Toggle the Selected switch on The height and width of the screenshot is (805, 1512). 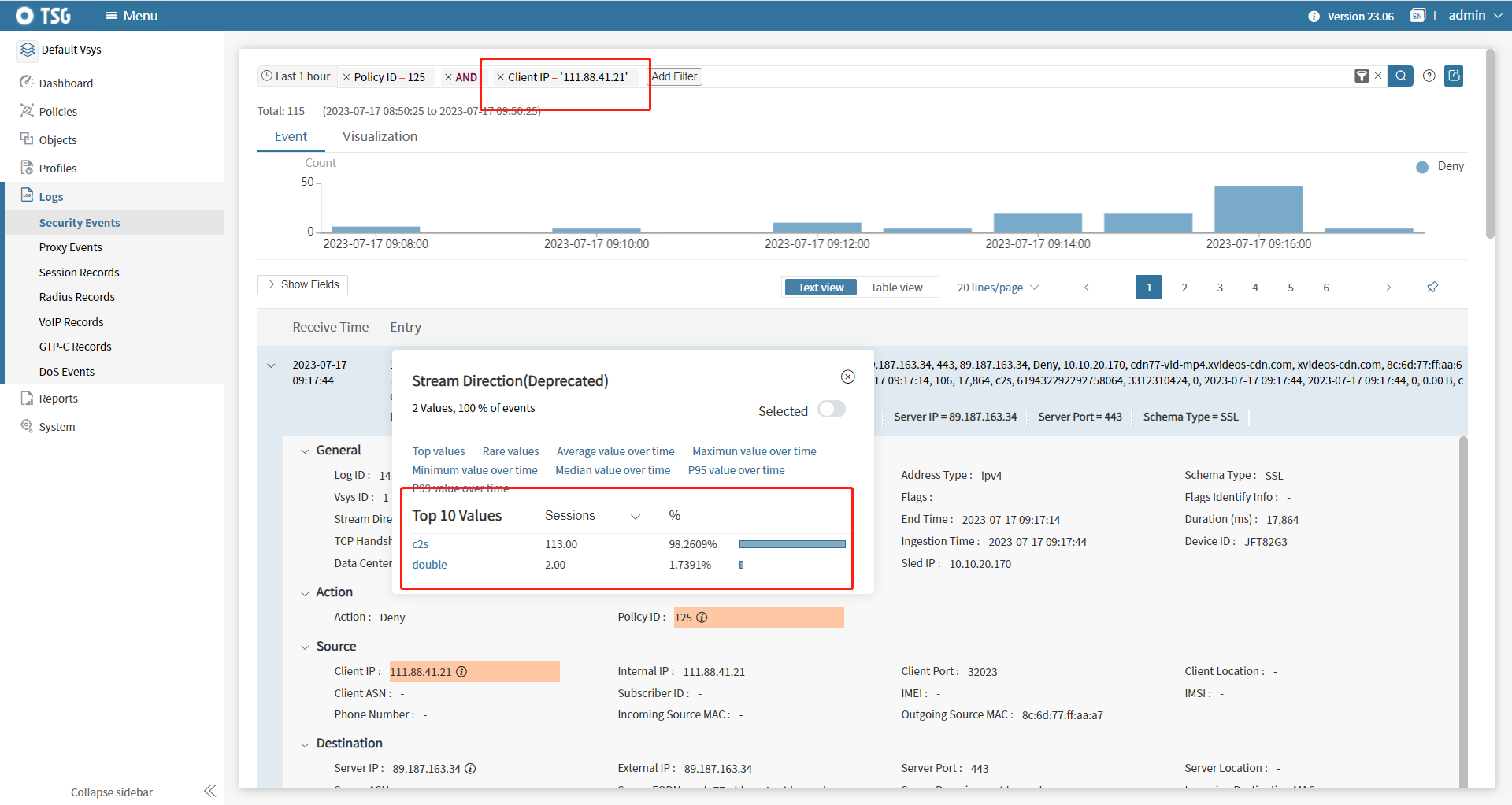[831, 410]
